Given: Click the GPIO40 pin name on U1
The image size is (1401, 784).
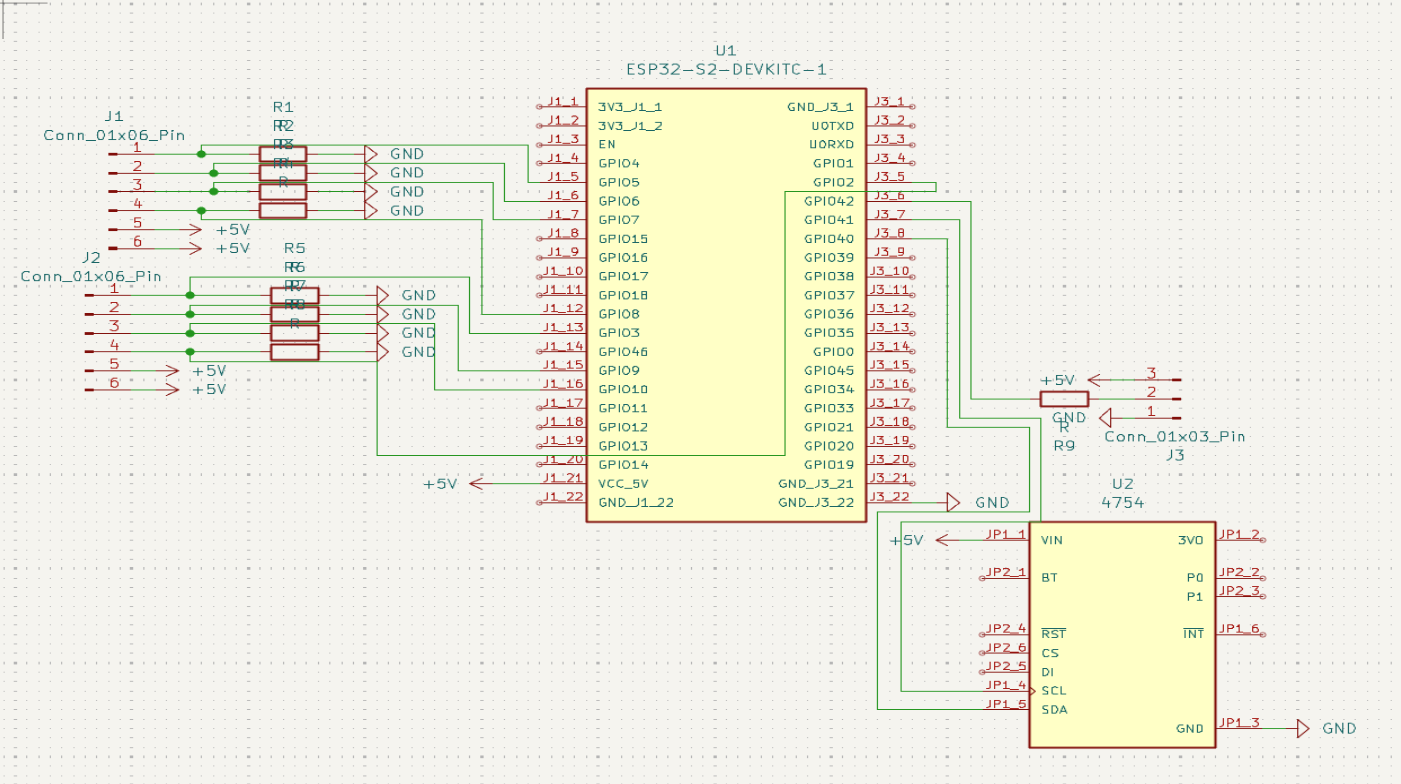Looking at the screenshot, I should pos(830,239).
